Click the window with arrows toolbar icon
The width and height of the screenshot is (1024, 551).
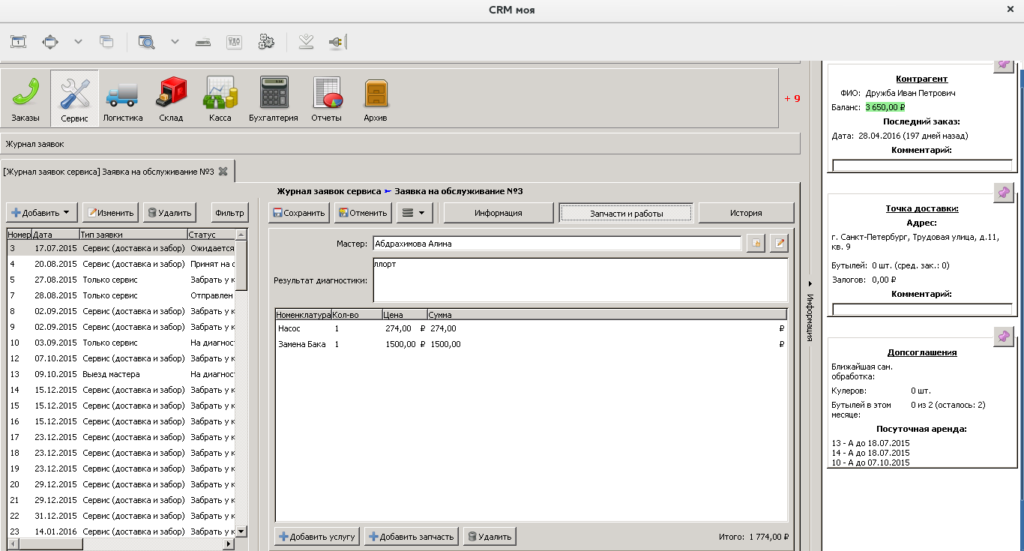(50, 42)
